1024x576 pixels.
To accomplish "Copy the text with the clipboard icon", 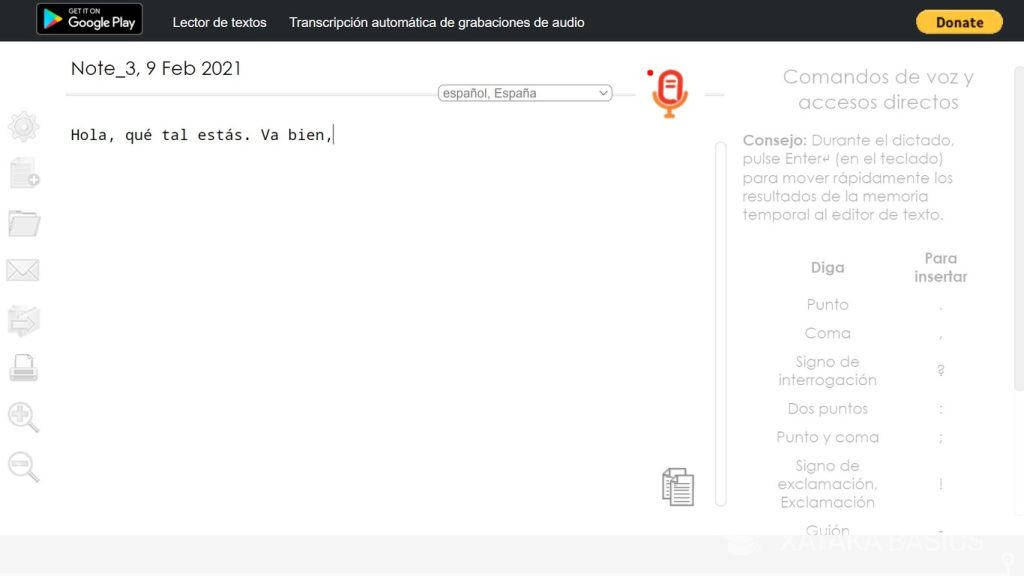I will (x=678, y=487).
